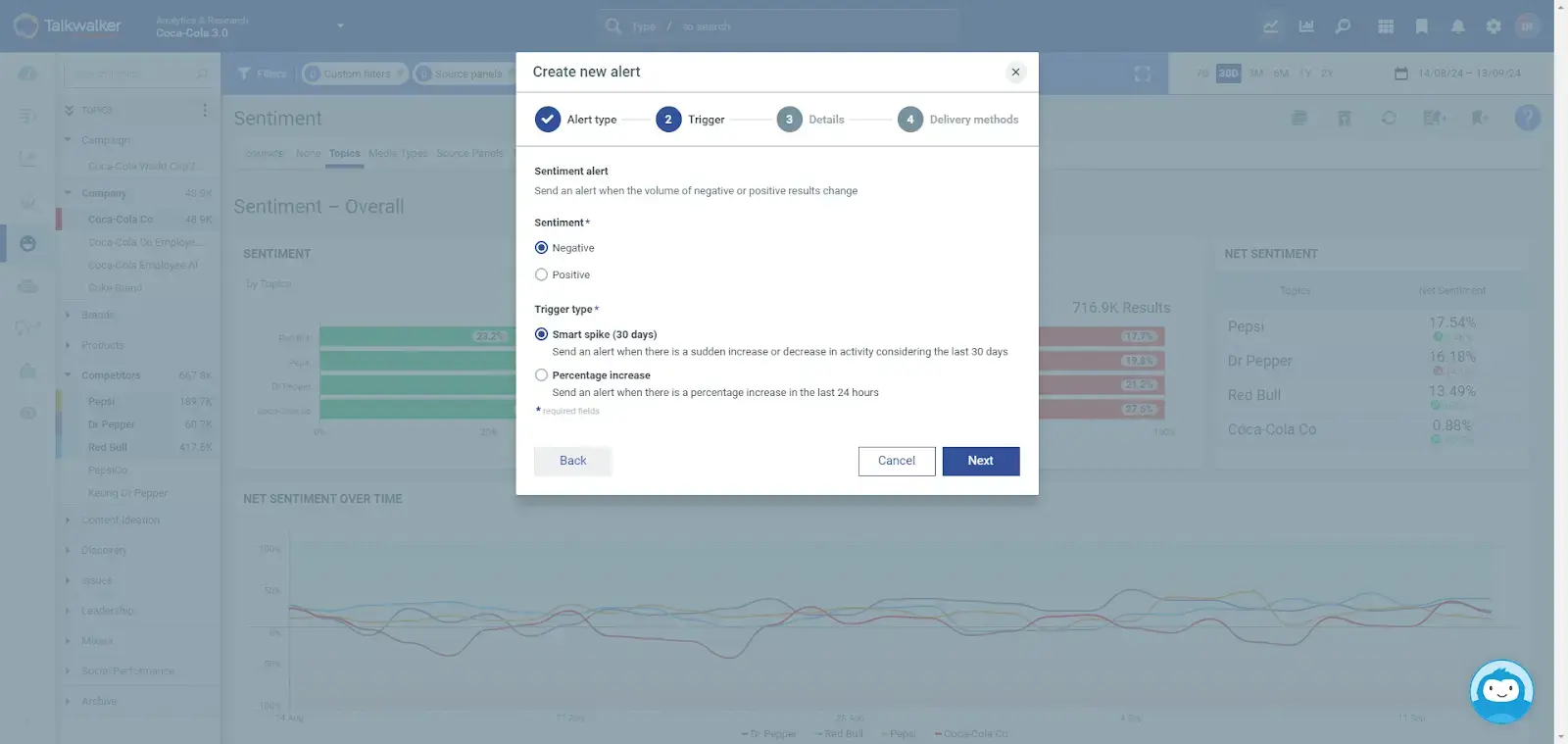This screenshot has height=744, width=1568.
Task: Open notifications bell
Action: [1458, 26]
